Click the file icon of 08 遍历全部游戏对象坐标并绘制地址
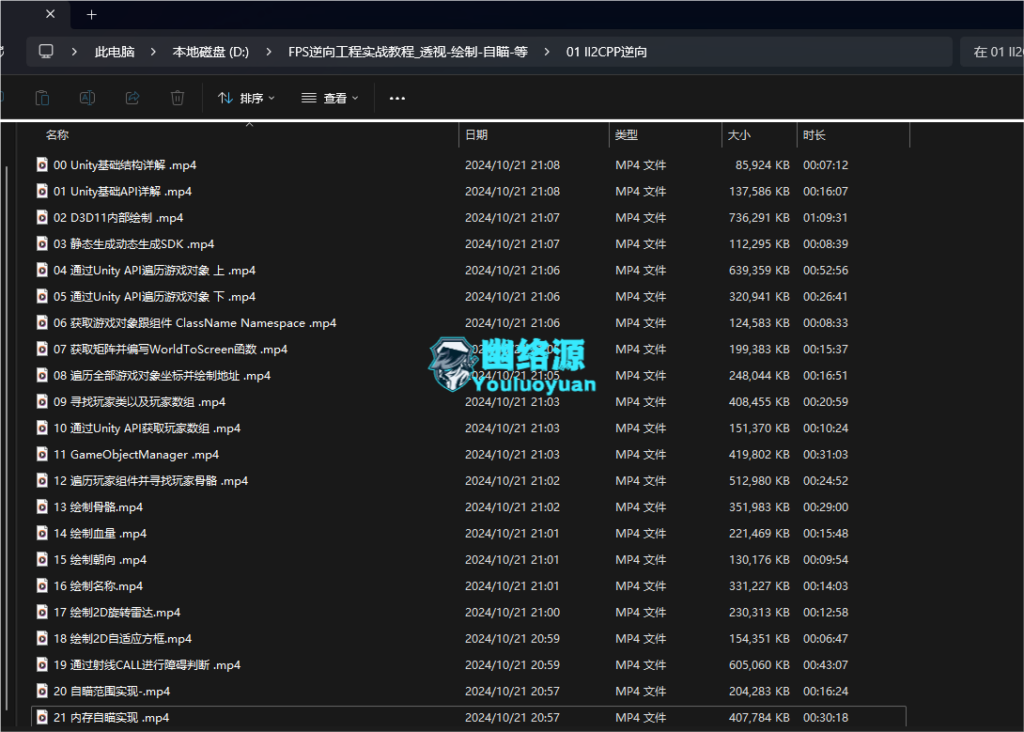The width and height of the screenshot is (1024, 732). 42,375
